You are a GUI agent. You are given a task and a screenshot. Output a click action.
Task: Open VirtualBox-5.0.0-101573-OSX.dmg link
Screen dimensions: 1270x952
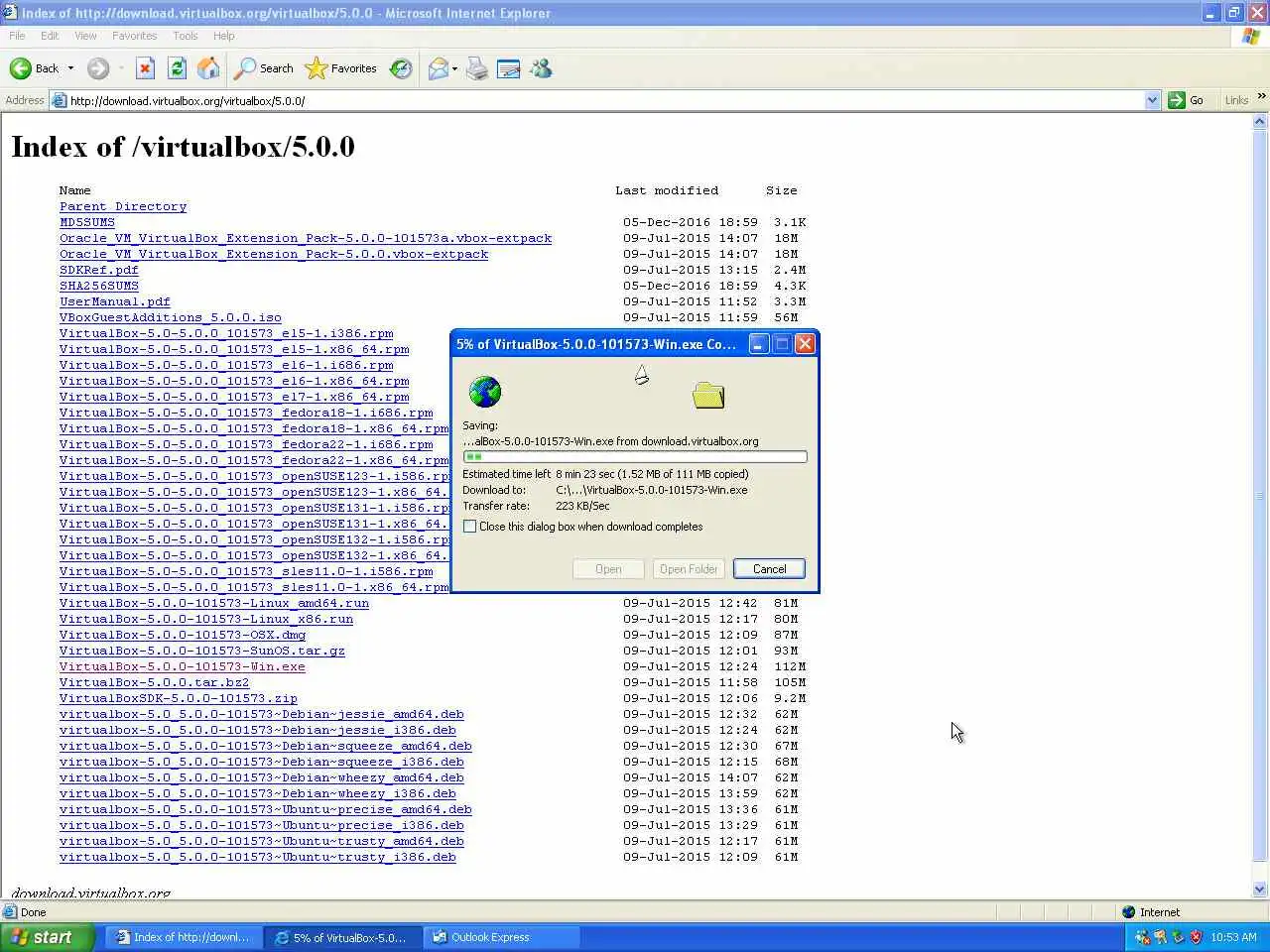pyautogui.click(x=183, y=635)
